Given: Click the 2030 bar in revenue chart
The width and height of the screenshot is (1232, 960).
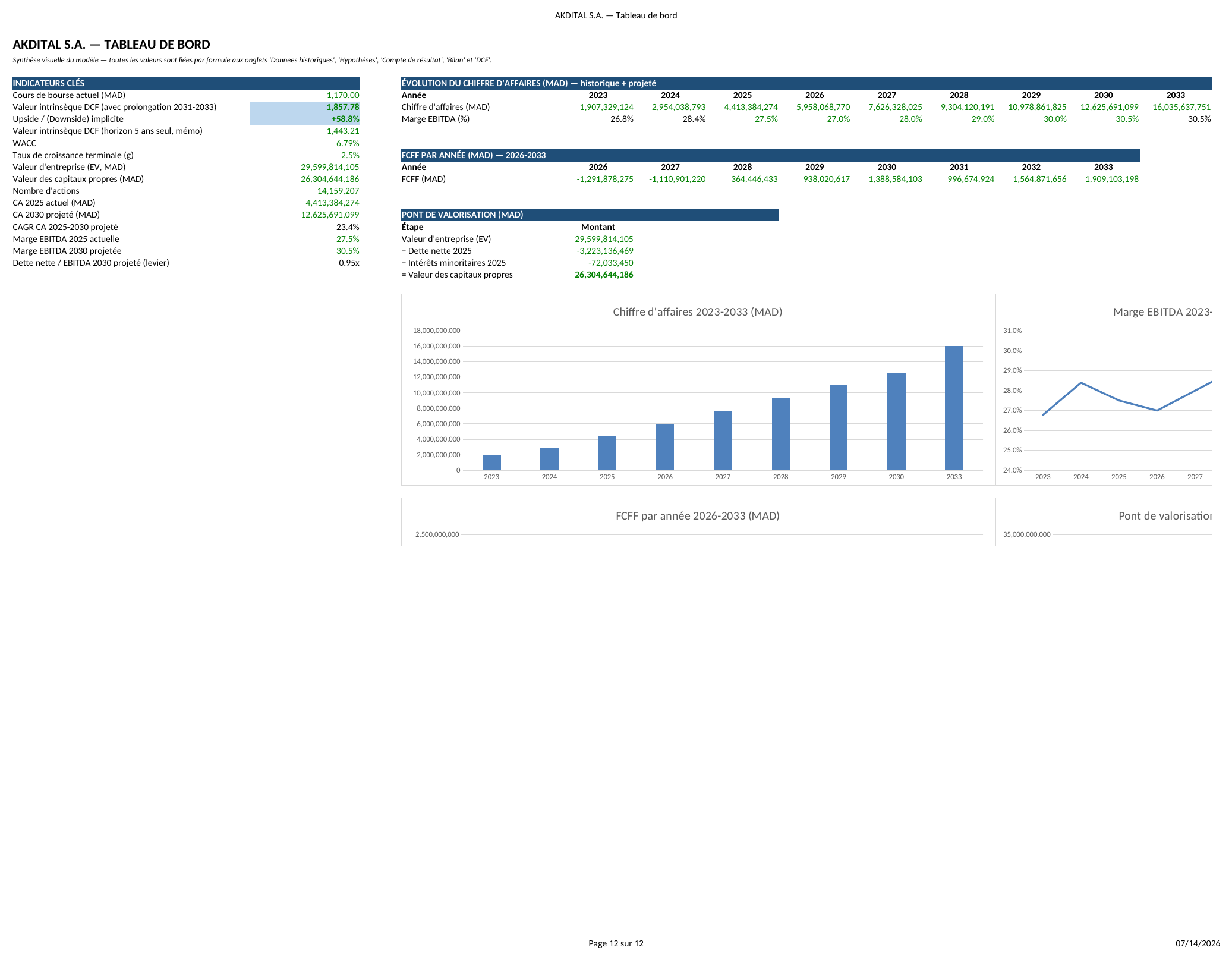Looking at the screenshot, I should pyautogui.click(x=896, y=421).
